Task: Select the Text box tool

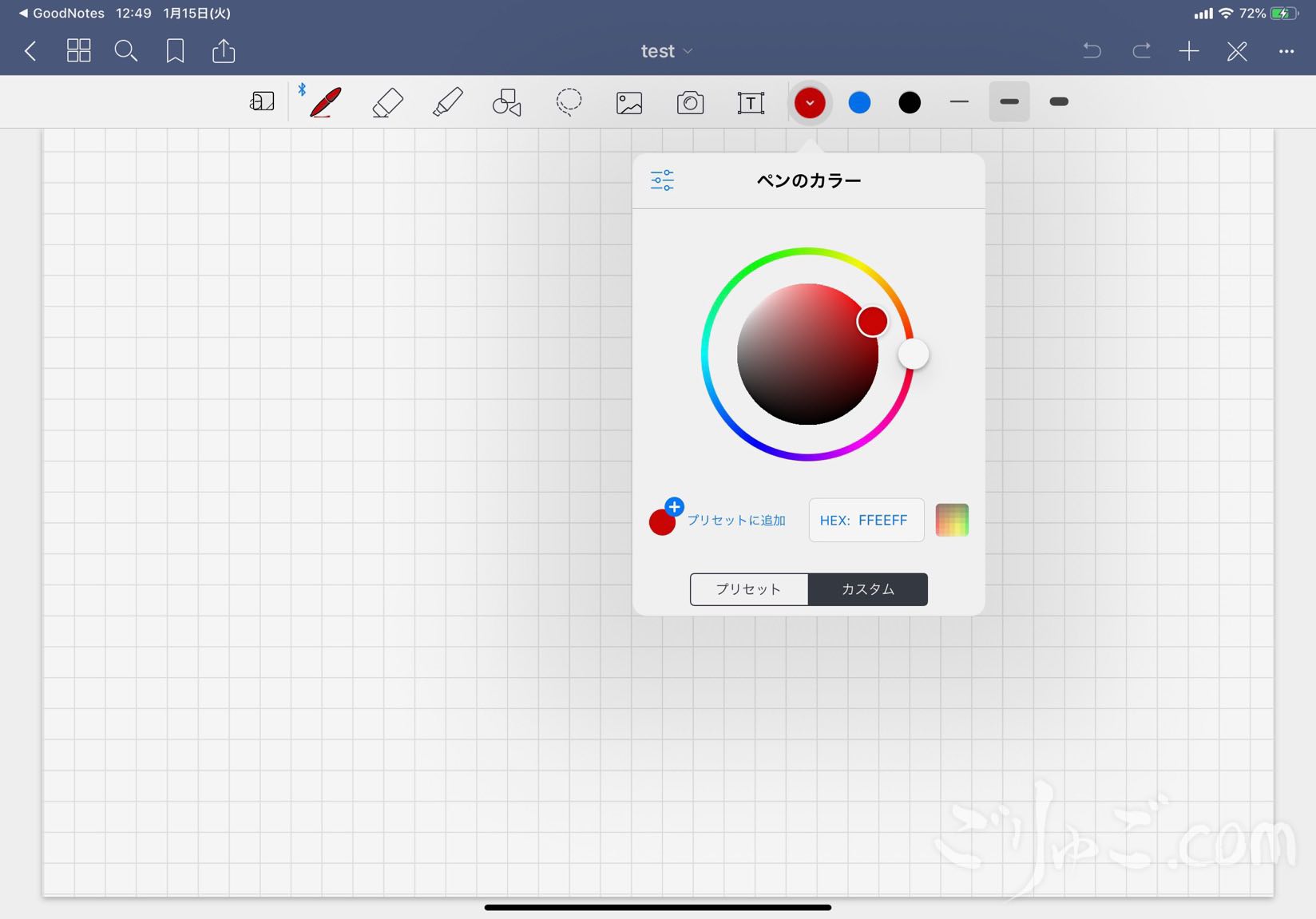Action: click(x=751, y=103)
